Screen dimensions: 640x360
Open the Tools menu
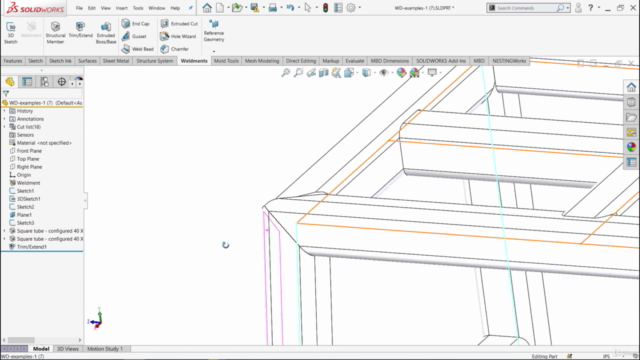pos(138,8)
